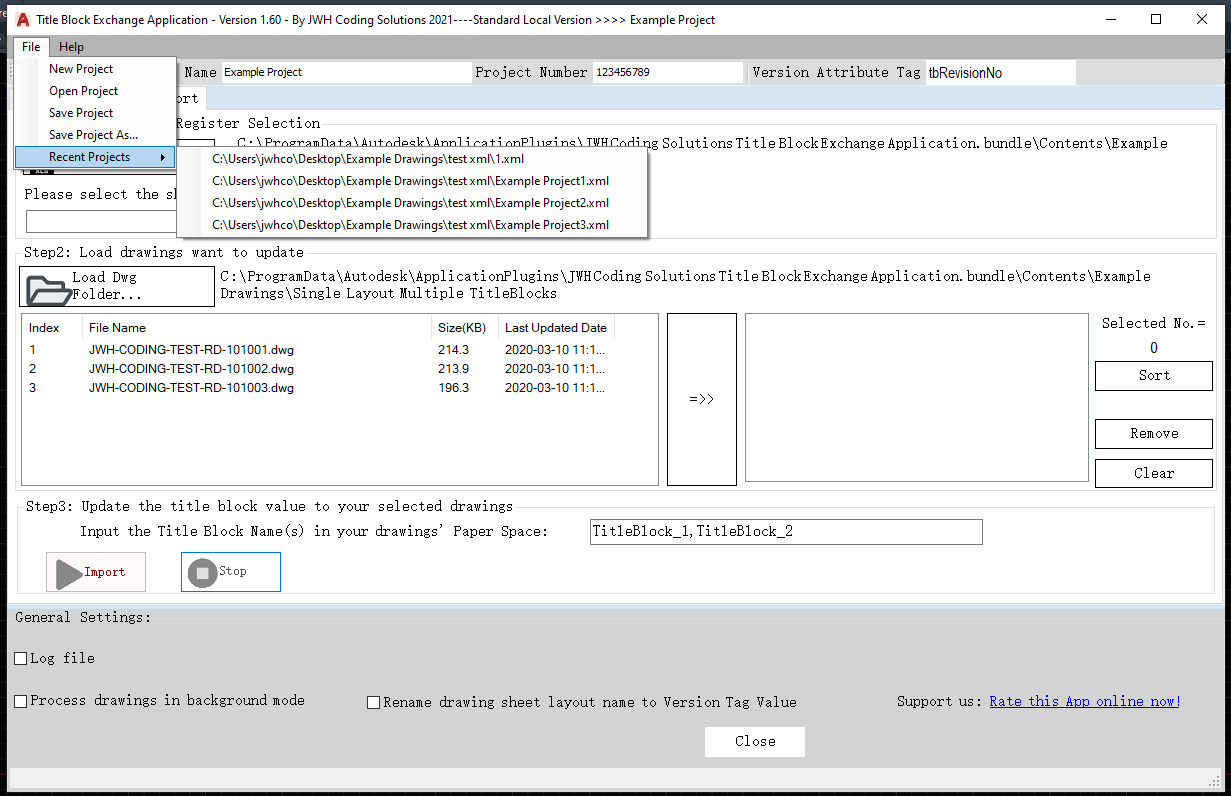Click the folder icon on Load Dwg Folder button
Viewport: 1231px width, 796px height.
47,289
